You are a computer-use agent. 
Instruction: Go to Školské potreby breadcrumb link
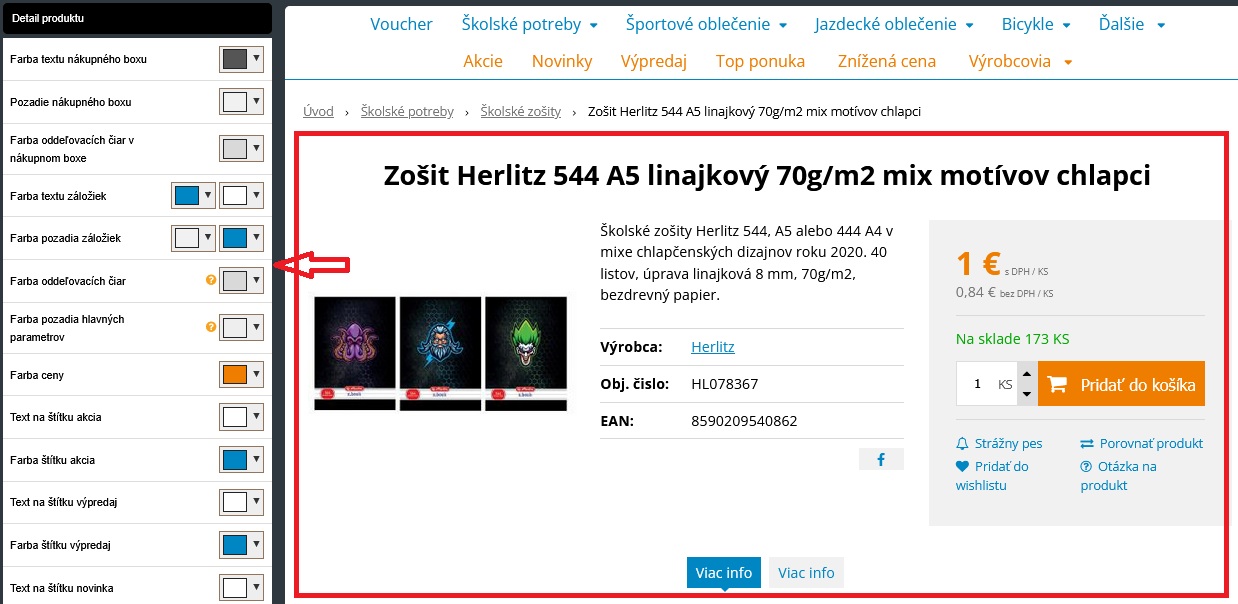pos(407,111)
